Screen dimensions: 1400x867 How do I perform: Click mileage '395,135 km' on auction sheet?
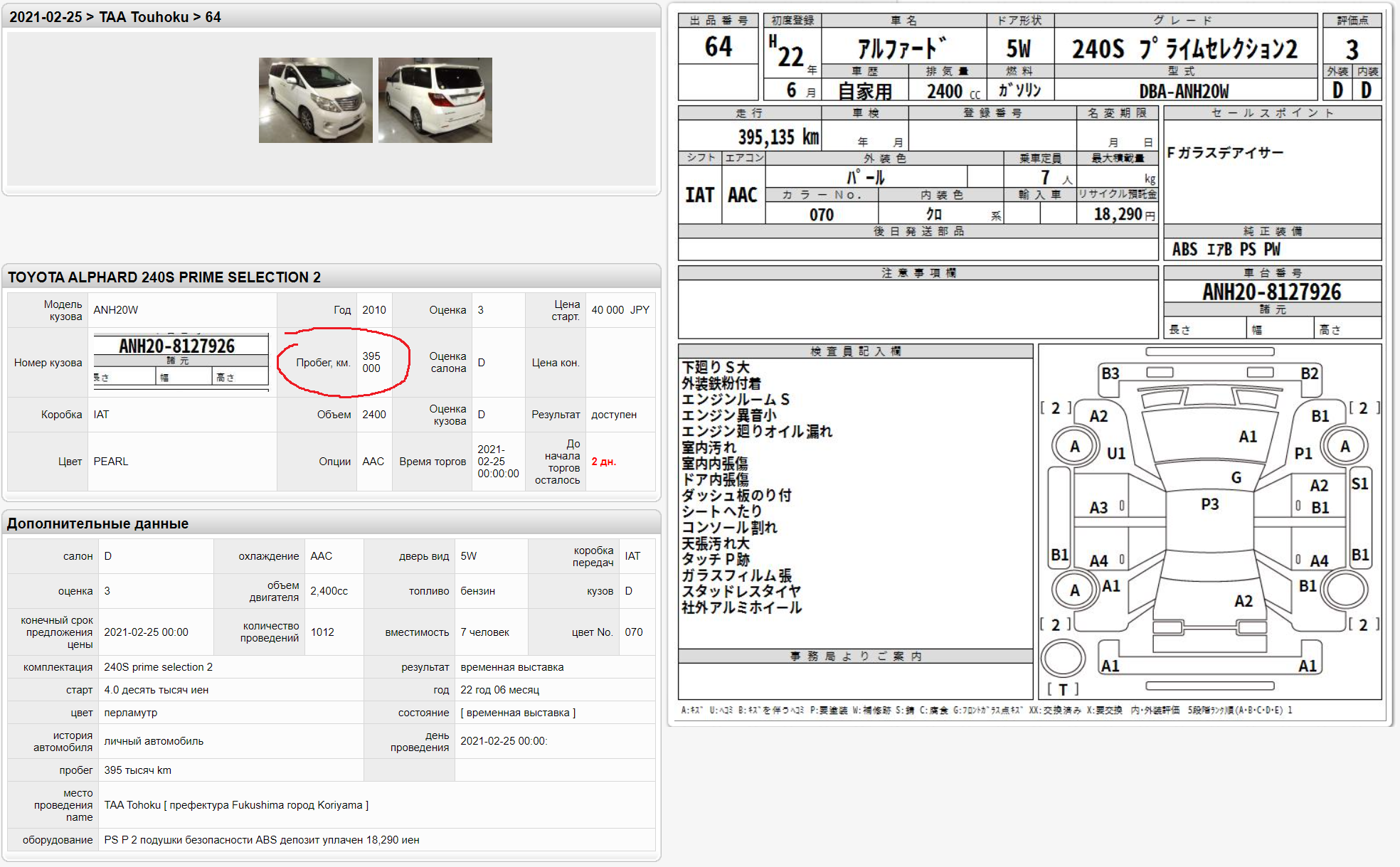(x=778, y=137)
